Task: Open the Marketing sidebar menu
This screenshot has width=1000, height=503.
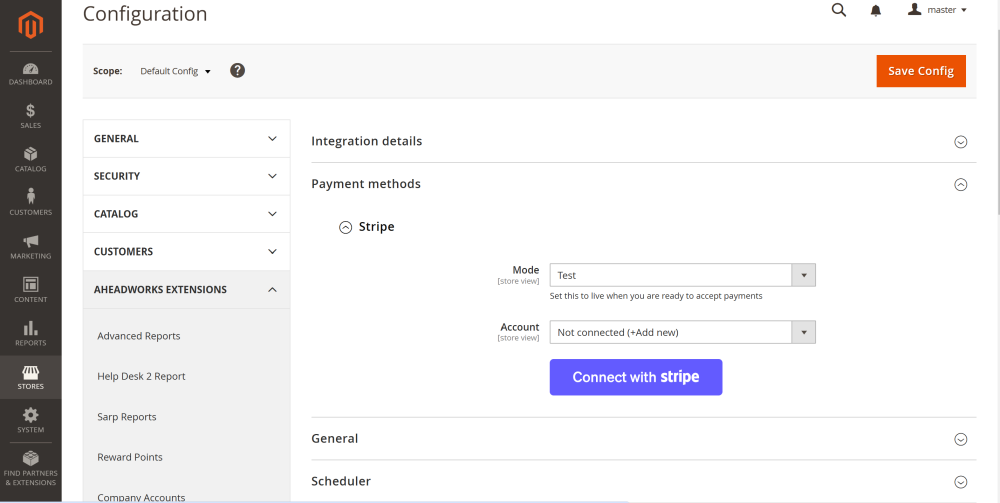Action: click(31, 247)
